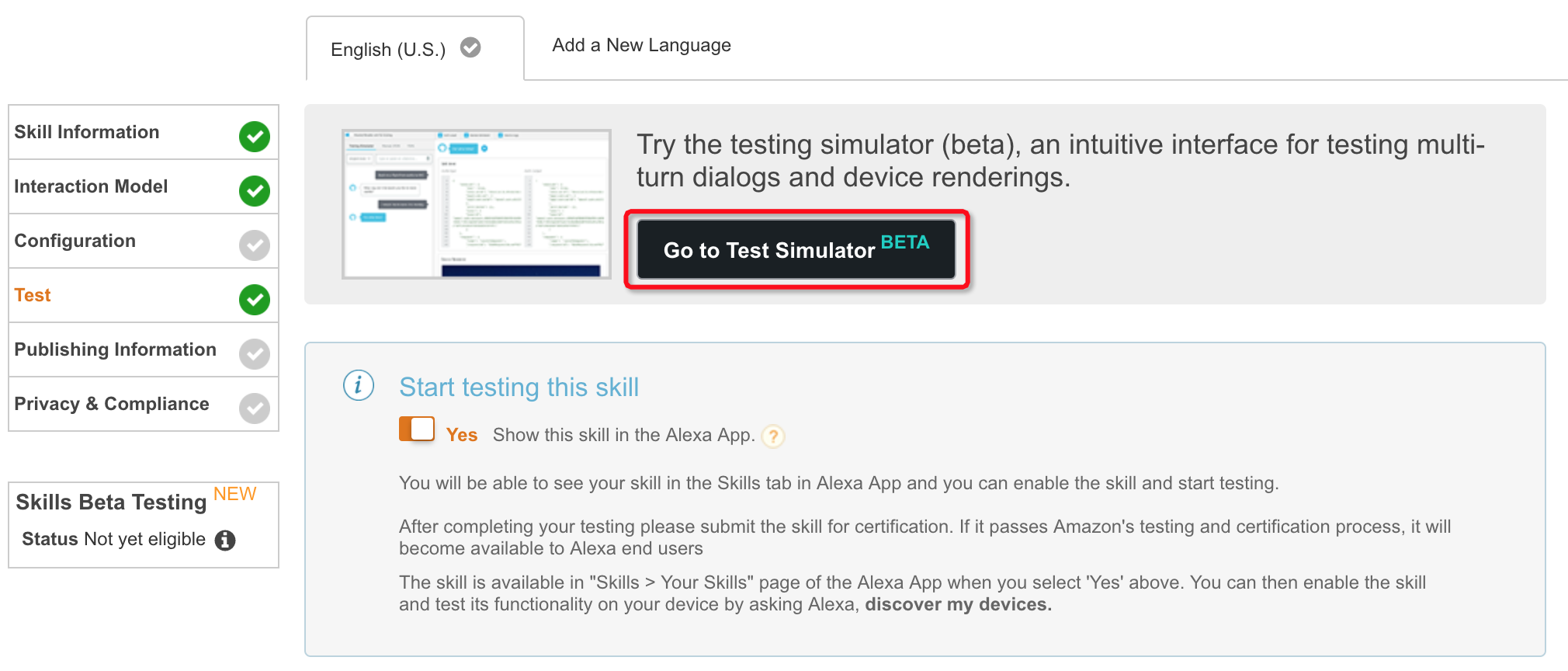Click the gray checkmark beside Publishing Information
This screenshot has width=1568, height=671.
(254, 354)
